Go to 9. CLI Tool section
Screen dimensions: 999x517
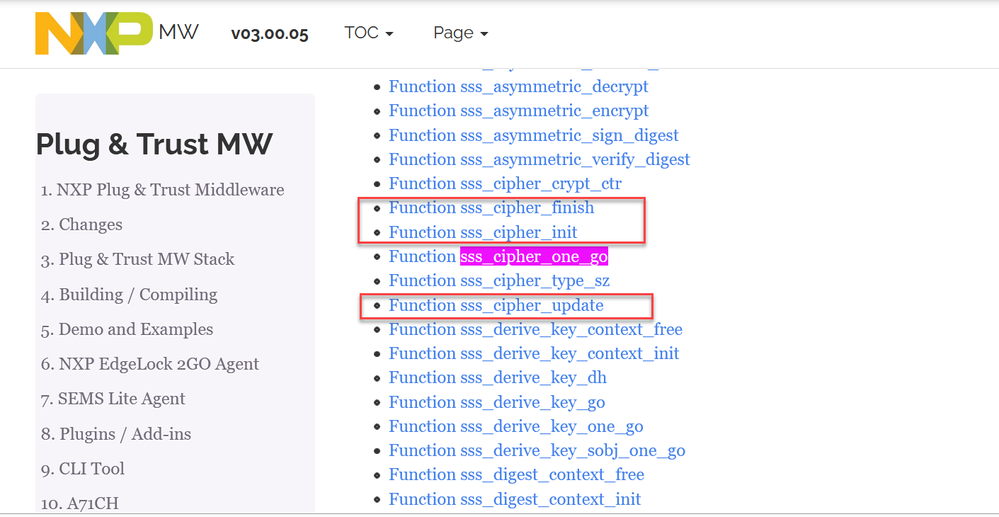click(x=83, y=469)
